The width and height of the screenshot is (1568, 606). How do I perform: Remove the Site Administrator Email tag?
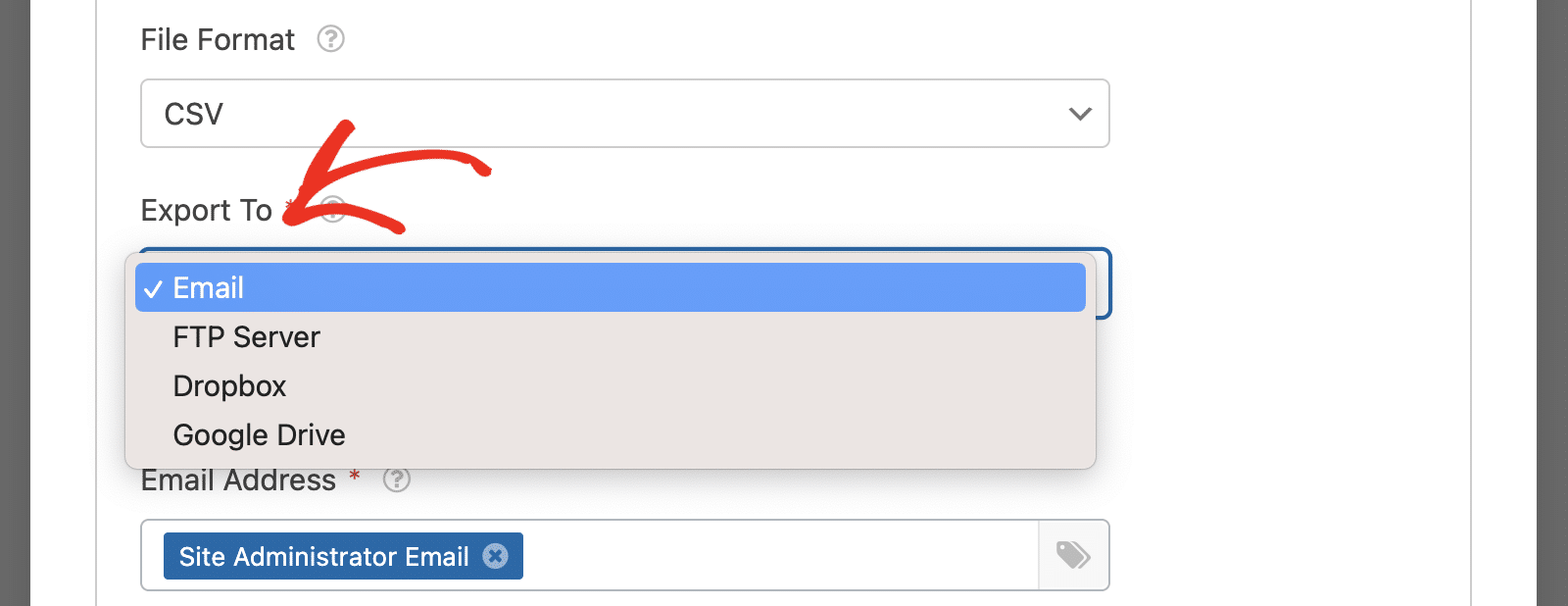click(x=496, y=556)
